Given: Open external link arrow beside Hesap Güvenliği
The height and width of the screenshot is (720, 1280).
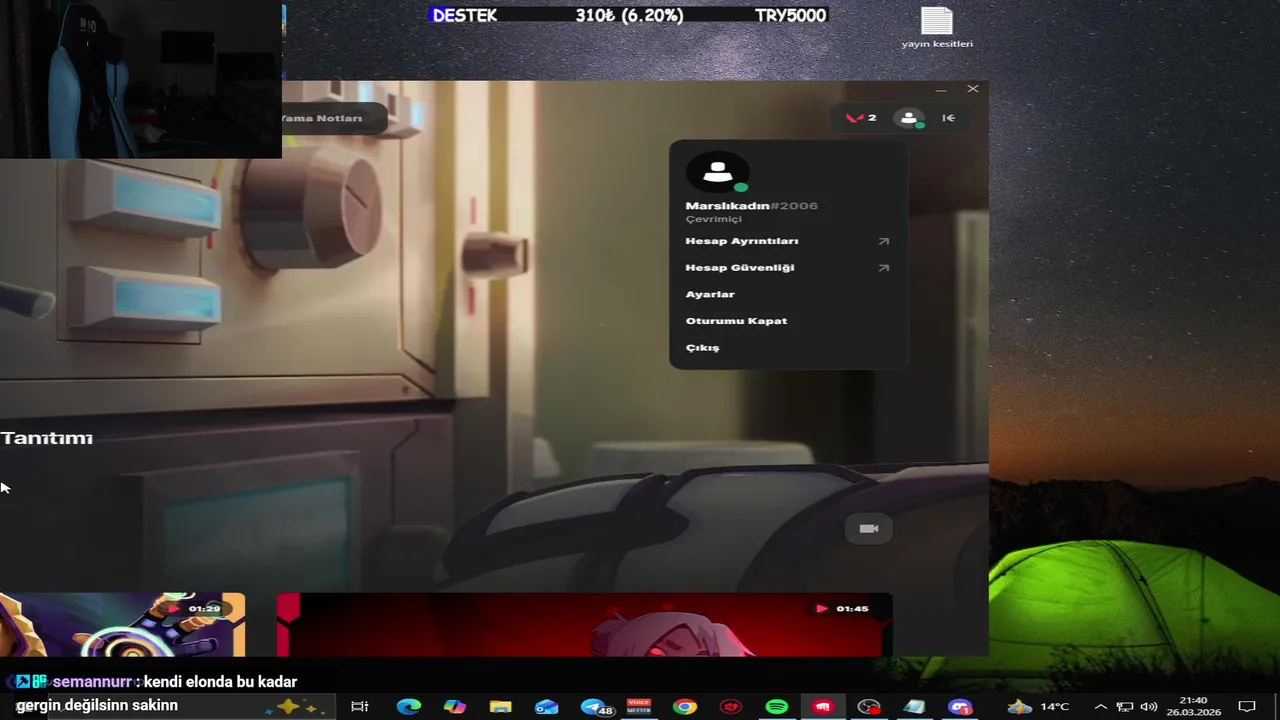Looking at the screenshot, I should point(883,268).
